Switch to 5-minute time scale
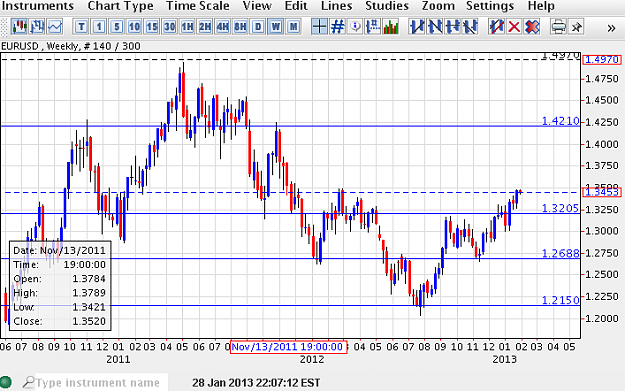625x391 pixels. coord(116,27)
